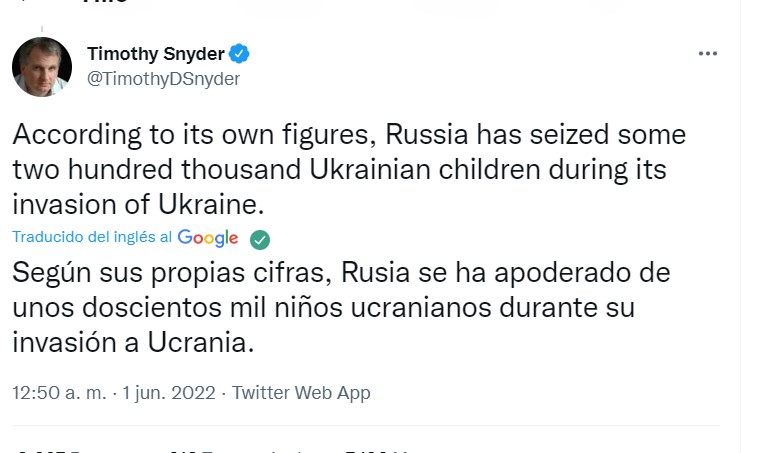Click the display name Timothy Snyder
Image resolution: width=768 pixels, height=453 pixels.
pyautogui.click(x=156, y=53)
